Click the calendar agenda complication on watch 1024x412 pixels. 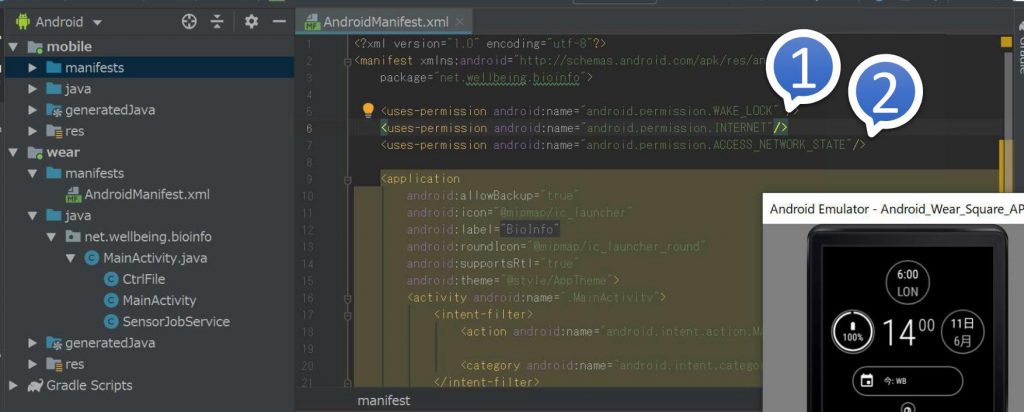907,381
